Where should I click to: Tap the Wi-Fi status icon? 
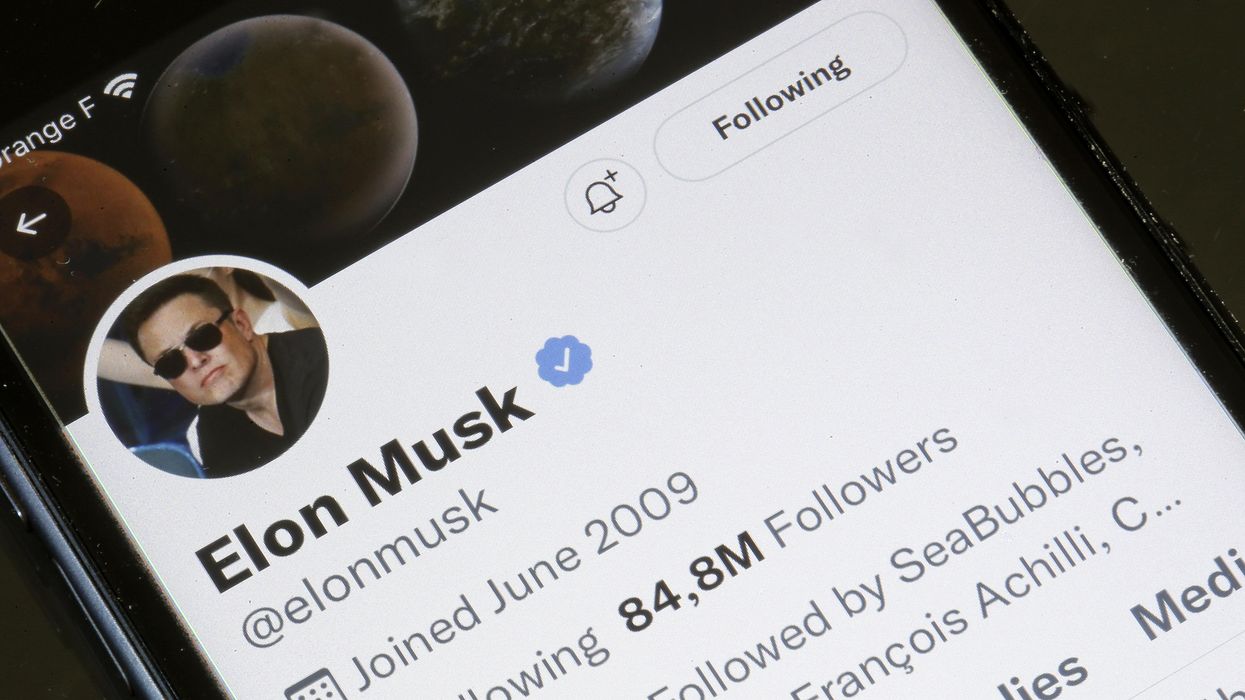point(121,85)
